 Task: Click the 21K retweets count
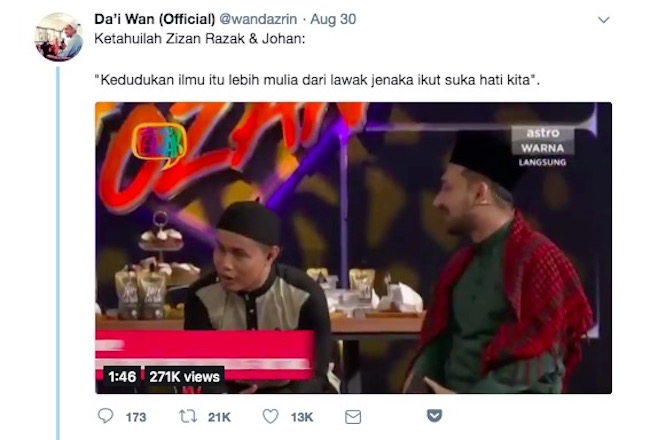point(219,417)
